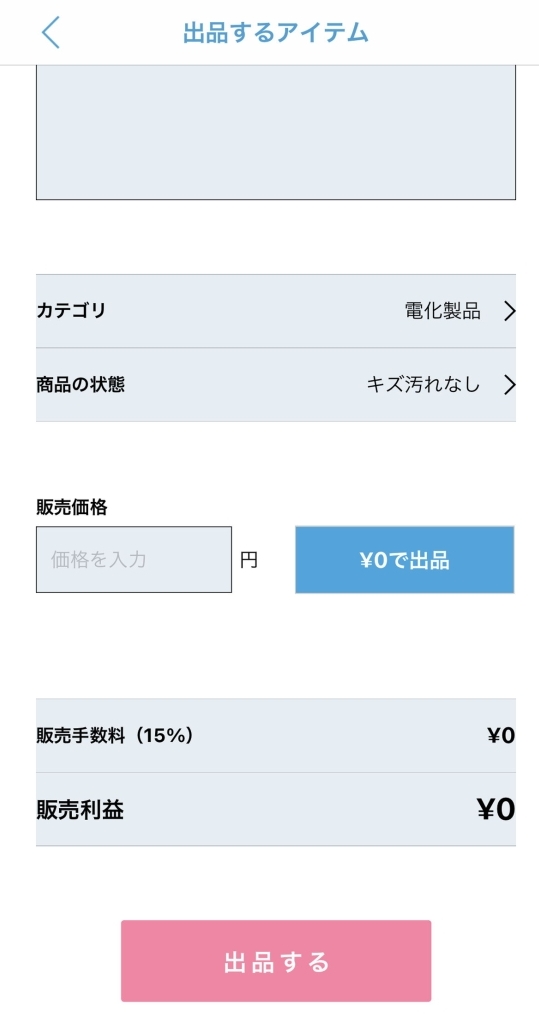The height and width of the screenshot is (1014, 539).
Task: Select the 出品するアイテム header title
Action: [276, 32]
